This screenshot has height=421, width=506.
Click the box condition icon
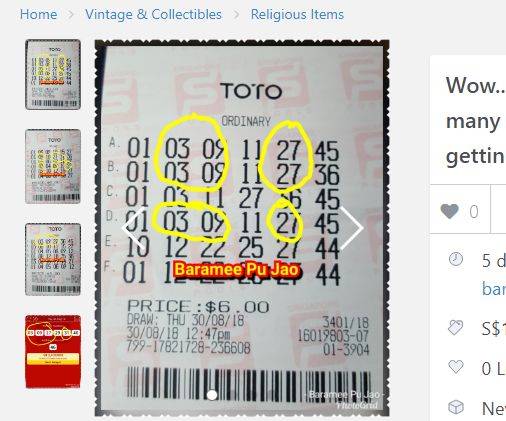(456, 407)
